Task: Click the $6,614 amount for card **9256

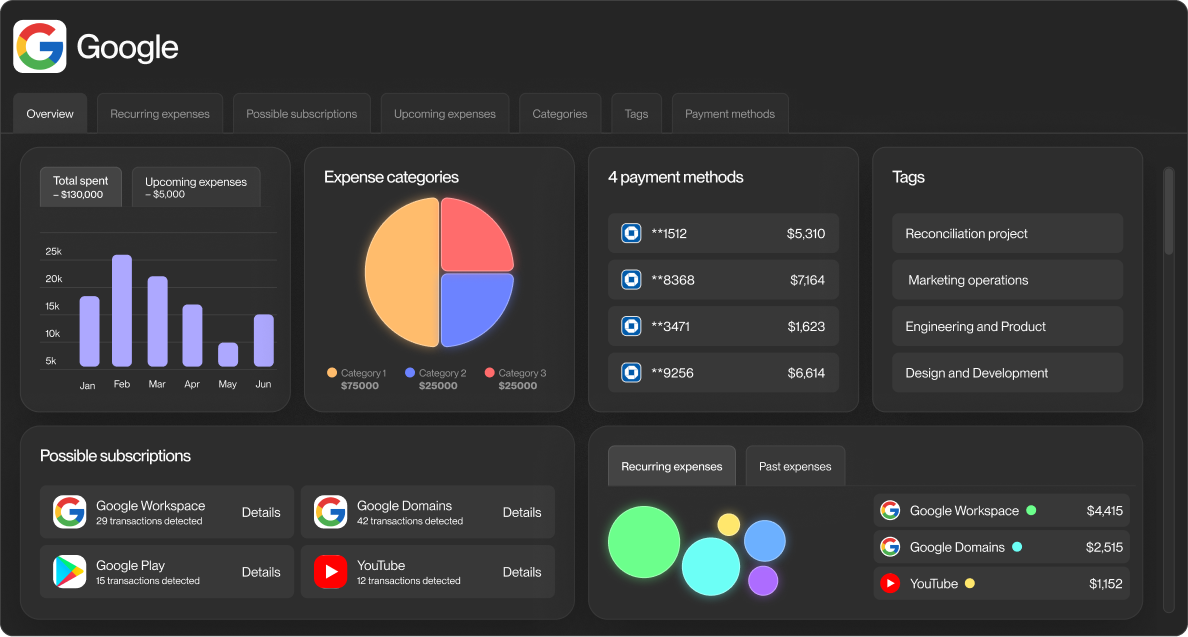Action: [x=805, y=373]
